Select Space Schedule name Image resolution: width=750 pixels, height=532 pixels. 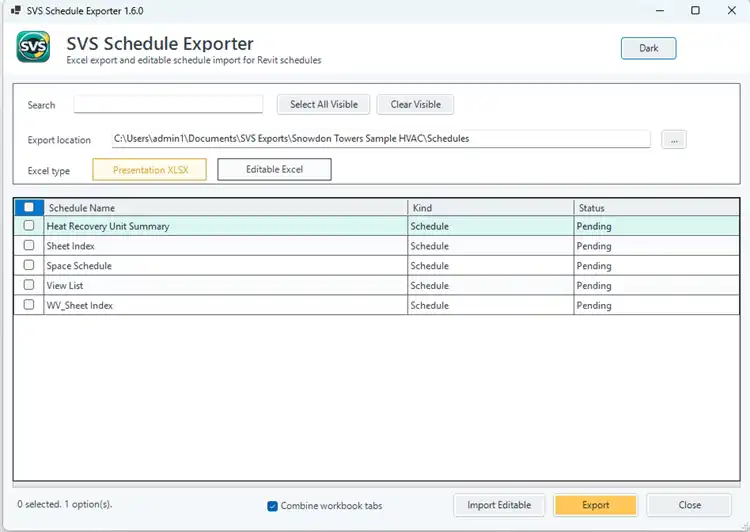(79, 266)
